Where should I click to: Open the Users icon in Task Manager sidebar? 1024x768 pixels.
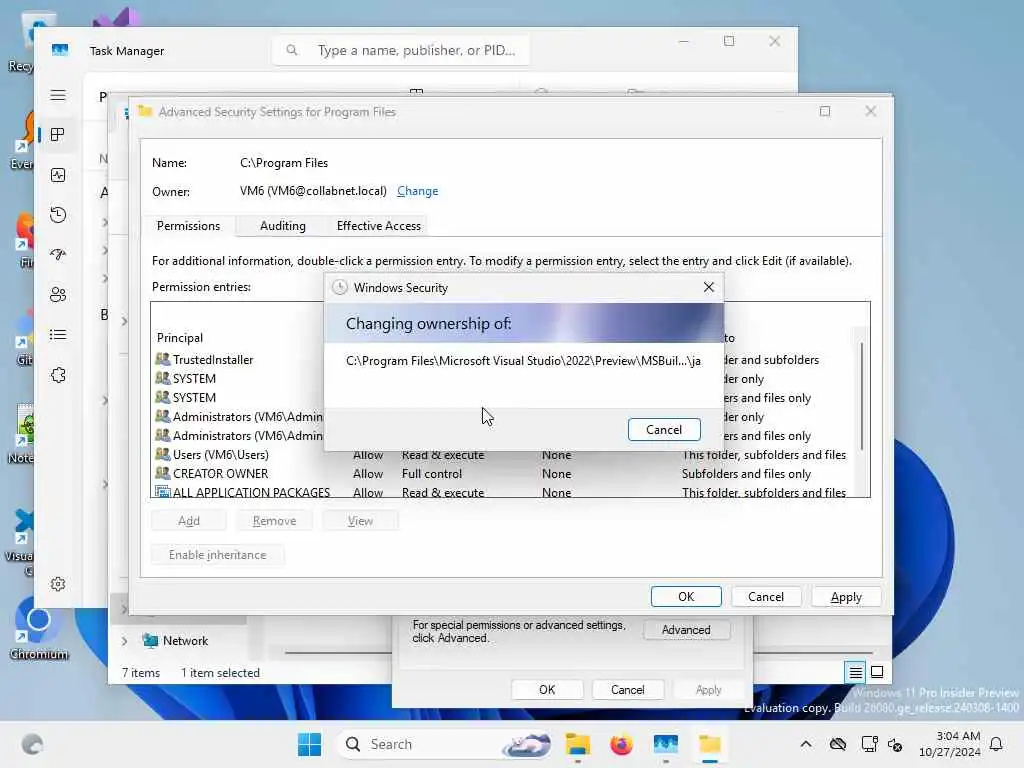tap(58, 295)
